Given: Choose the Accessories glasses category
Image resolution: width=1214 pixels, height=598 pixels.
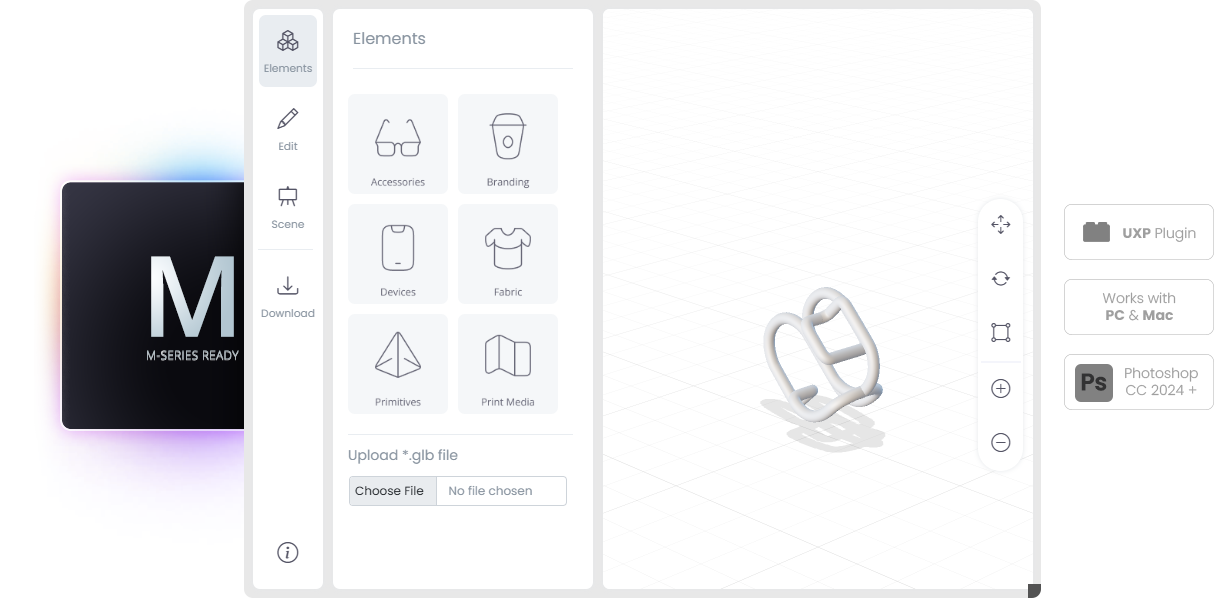Looking at the screenshot, I should pos(398,144).
